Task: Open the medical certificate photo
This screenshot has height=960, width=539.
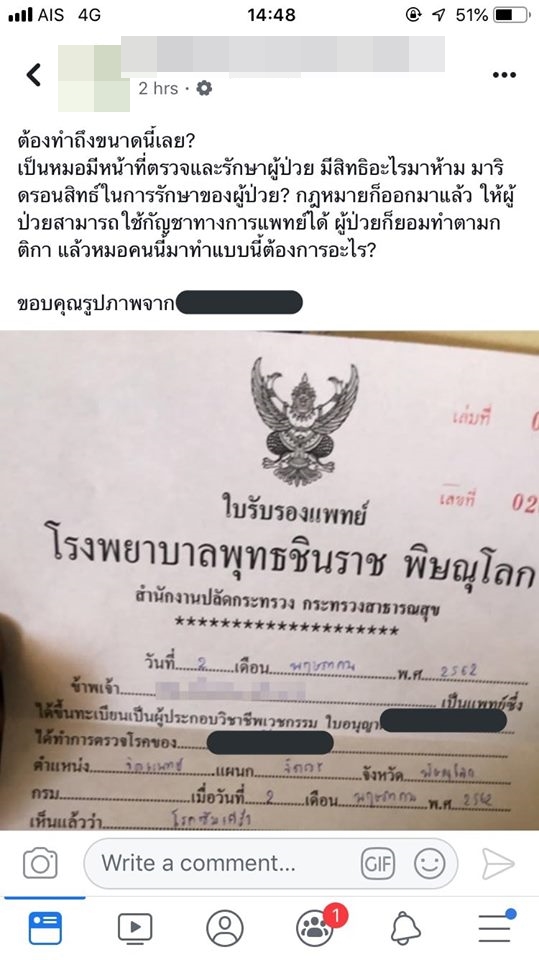Action: 270,580
